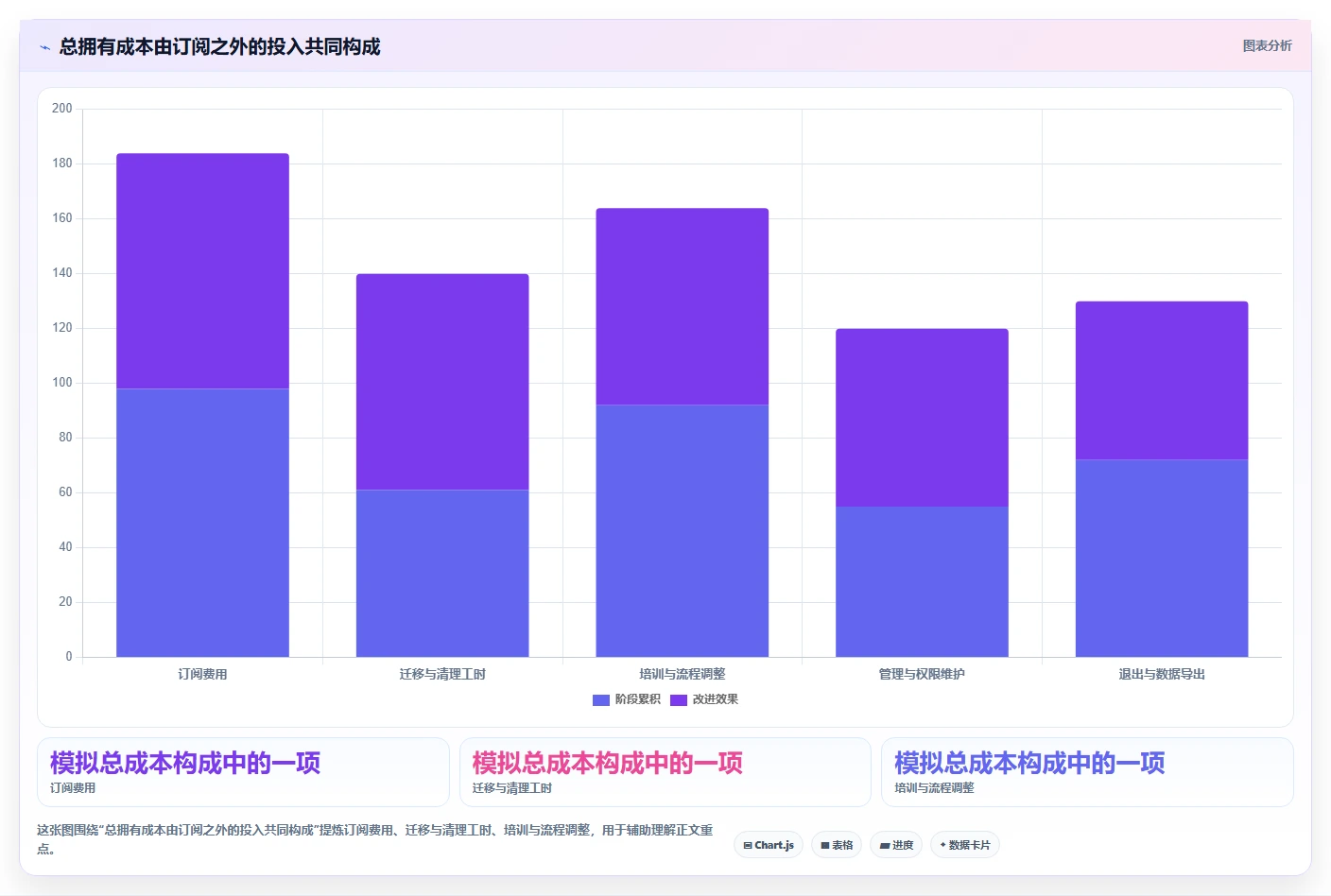1331x896 pixels.
Task: Click the 管理与权限维护 x-axis label
Action: pos(922,674)
